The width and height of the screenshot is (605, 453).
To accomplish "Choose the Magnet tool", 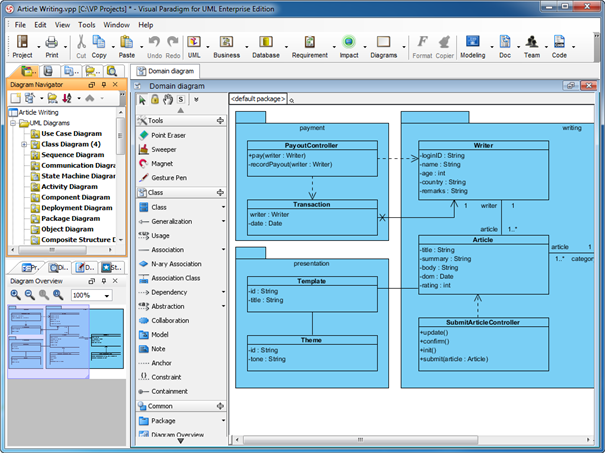I will pos(161,163).
